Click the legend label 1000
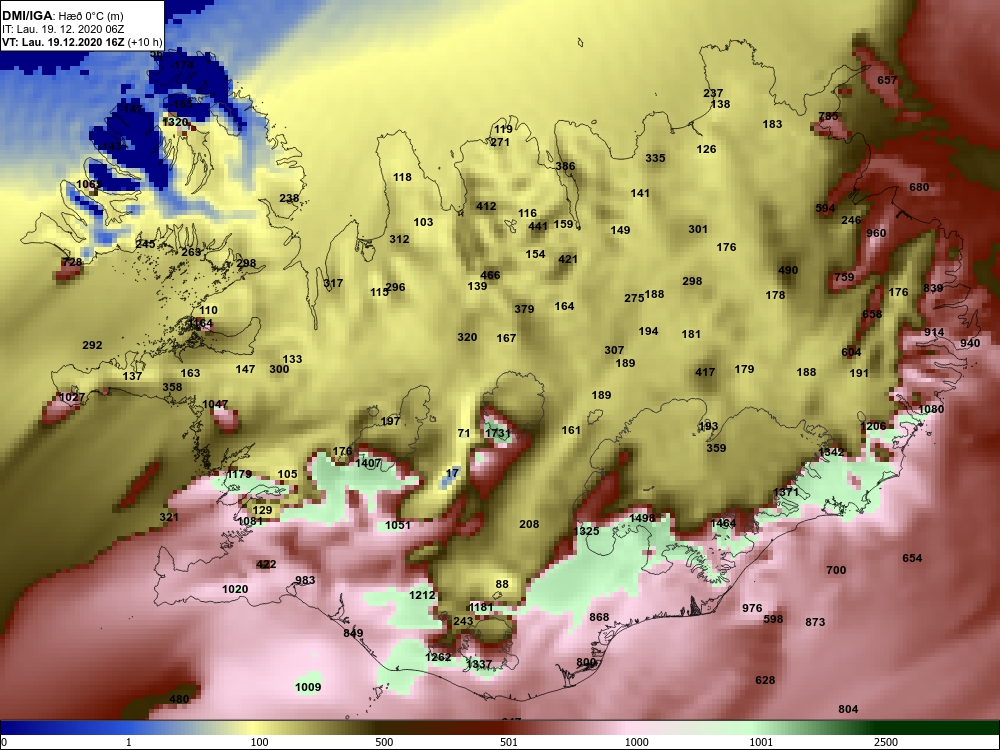The width and height of the screenshot is (1000, 750). point(636,742)
